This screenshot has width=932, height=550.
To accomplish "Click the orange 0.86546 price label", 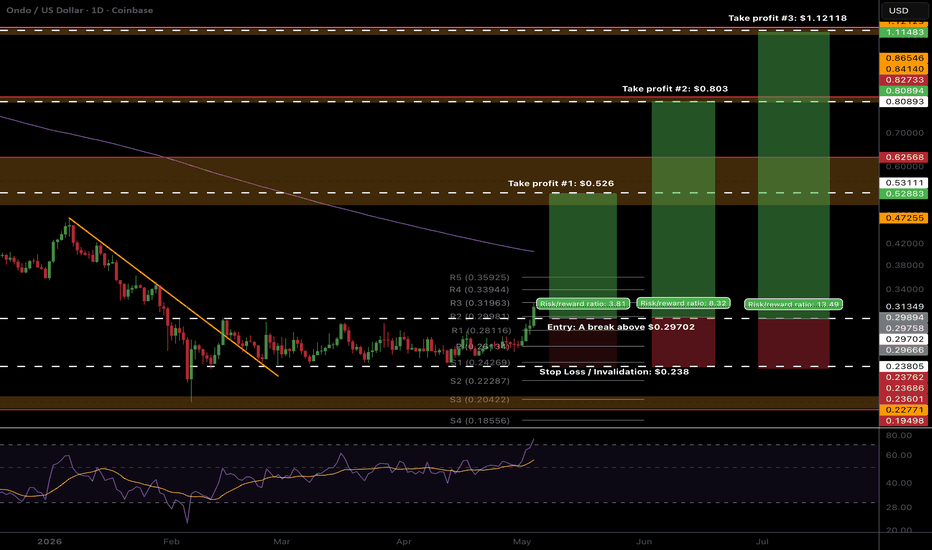I will pos(903,58).
